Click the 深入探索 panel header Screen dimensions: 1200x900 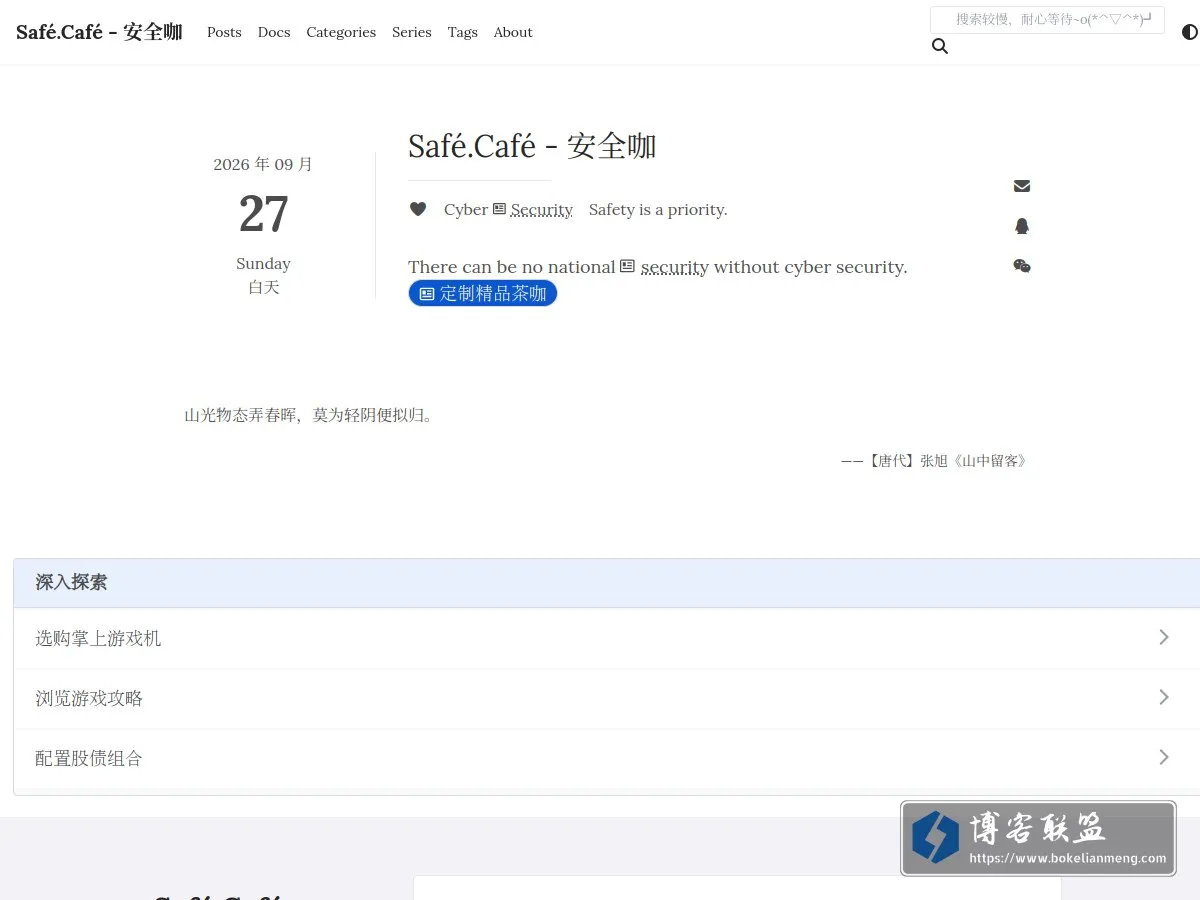point(606,582)
